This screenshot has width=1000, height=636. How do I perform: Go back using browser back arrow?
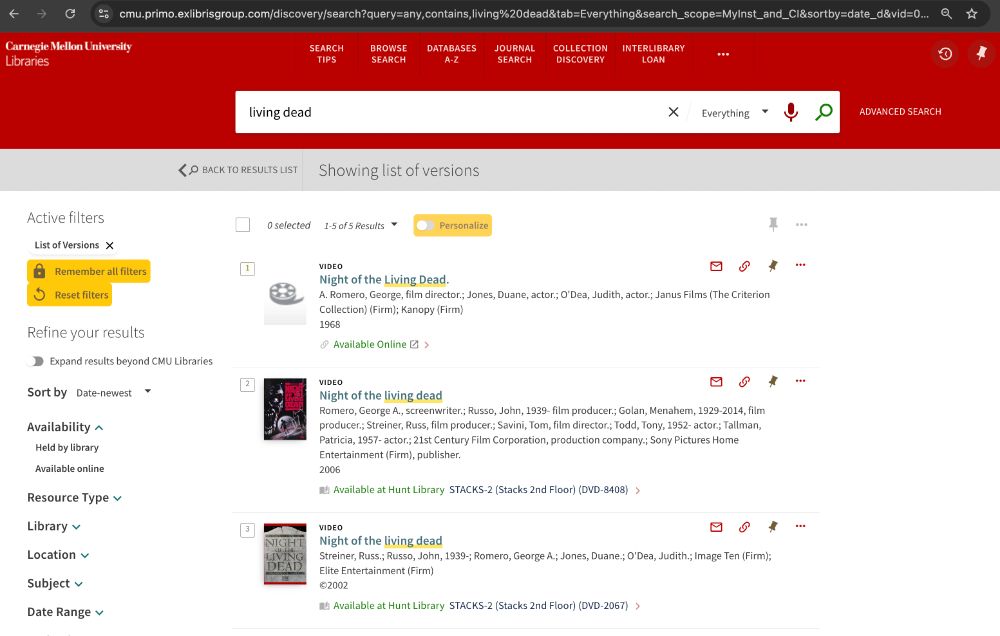14,13
